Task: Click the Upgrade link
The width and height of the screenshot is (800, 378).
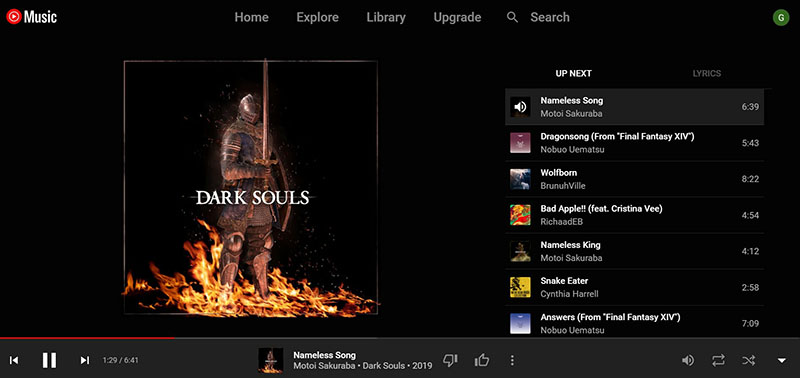Action: [457, 17]
